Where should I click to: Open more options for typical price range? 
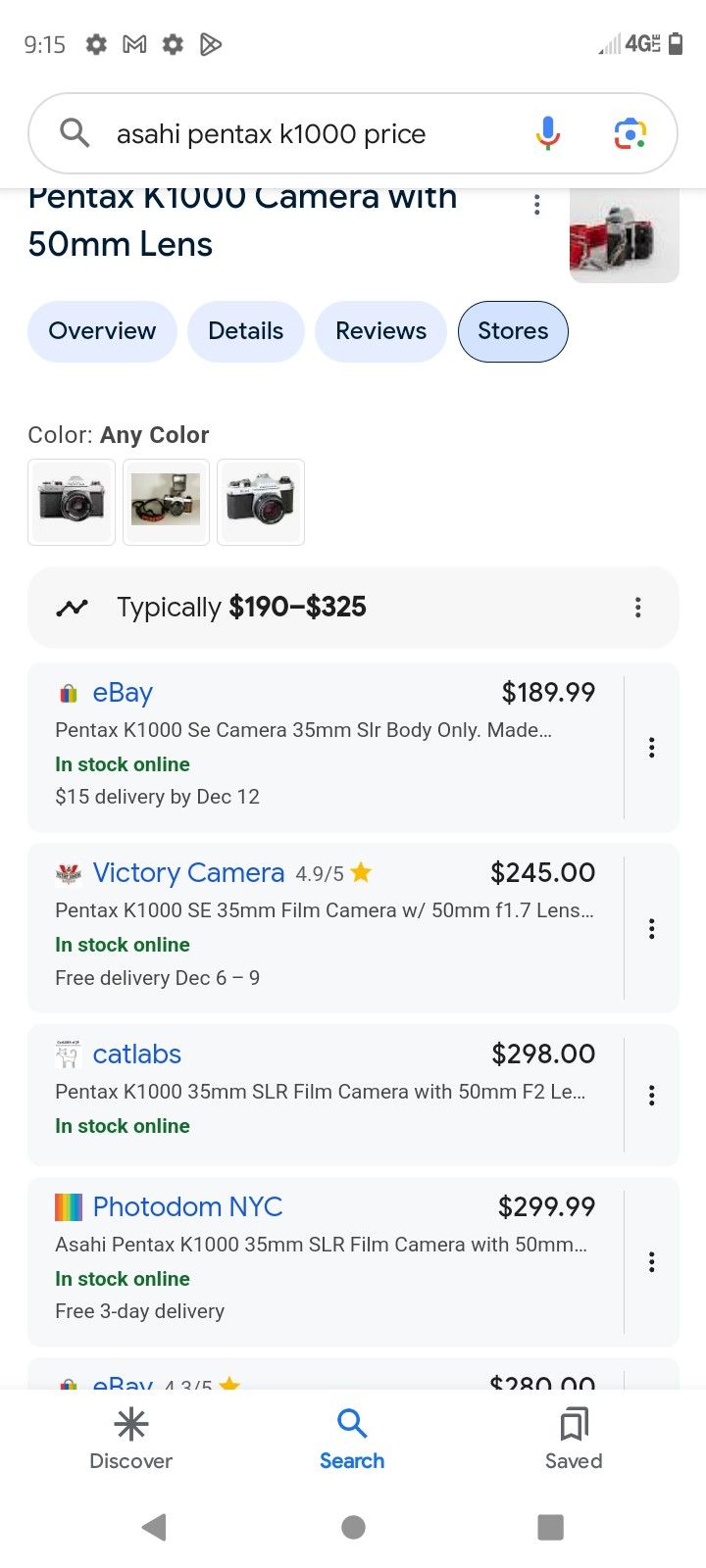(637, 608)
